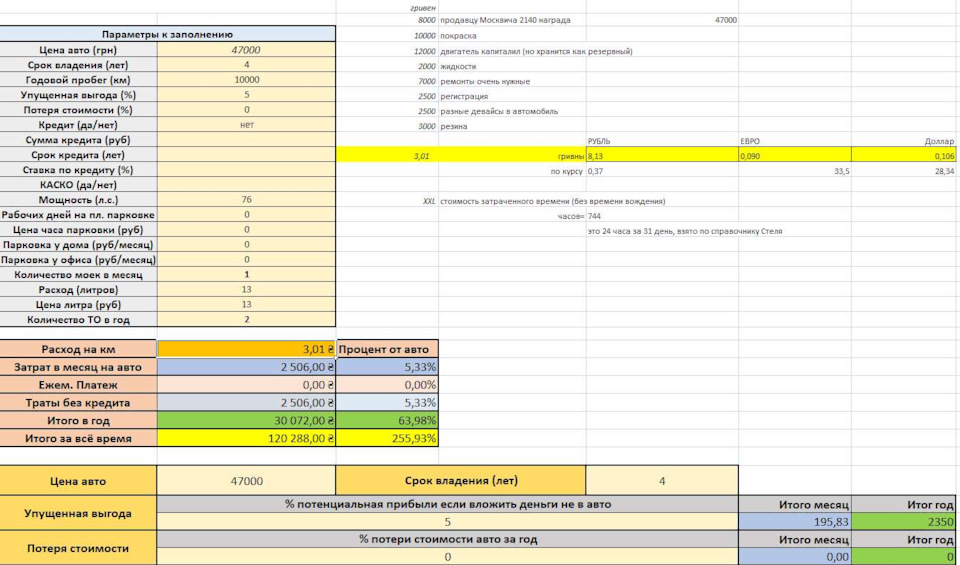The height and width of the screenshot is (565, 960).
Task: Select the 'Кредит (да/нет)' value cell 'нет'
Action: coord(246,125)
